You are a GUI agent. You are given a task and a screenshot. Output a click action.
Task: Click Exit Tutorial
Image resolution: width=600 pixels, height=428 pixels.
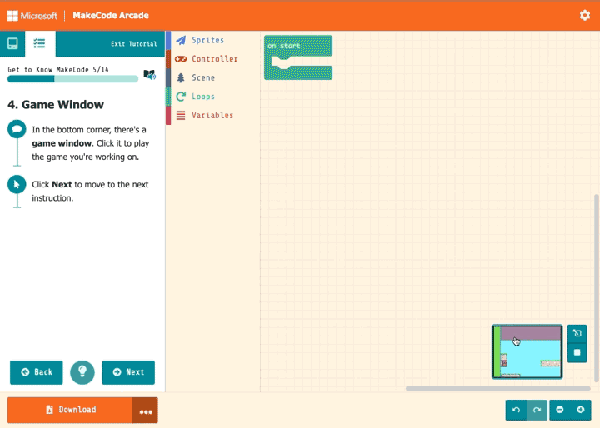[134, 44]
